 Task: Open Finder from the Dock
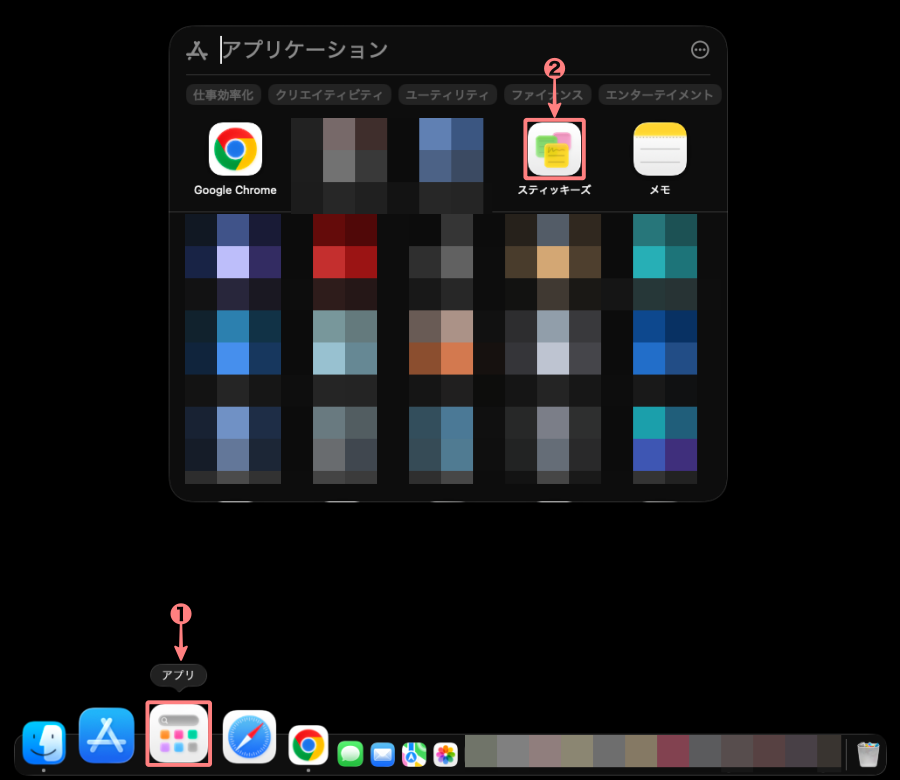44,743
